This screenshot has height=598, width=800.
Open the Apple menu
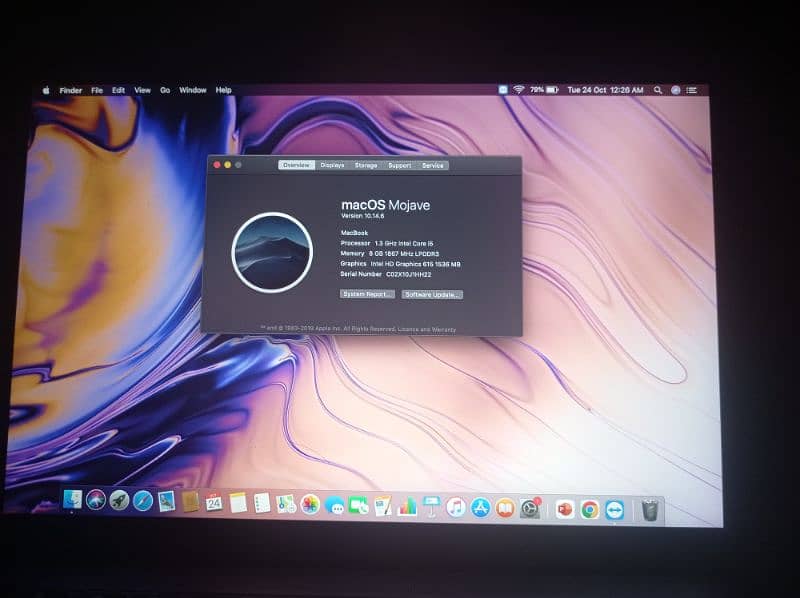pyautogui.click(x=46, y=90)
